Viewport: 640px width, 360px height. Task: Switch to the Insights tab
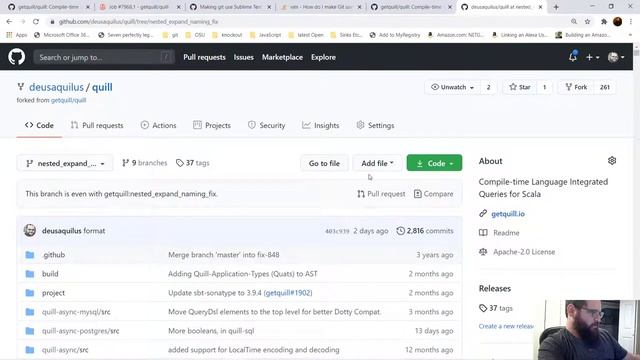(x=320, y=125)
